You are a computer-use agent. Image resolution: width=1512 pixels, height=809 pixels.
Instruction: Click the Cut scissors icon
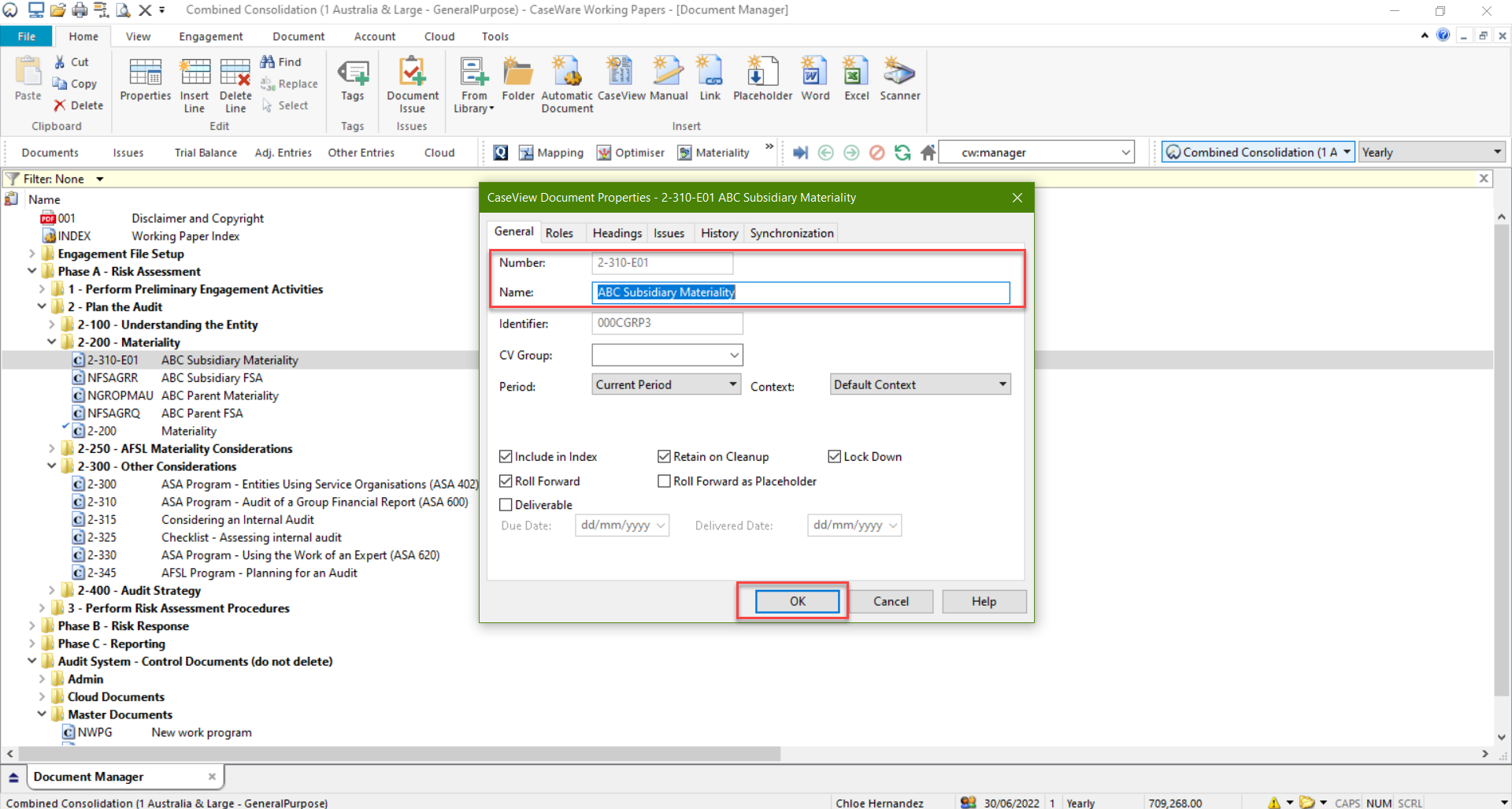[61, 61]
